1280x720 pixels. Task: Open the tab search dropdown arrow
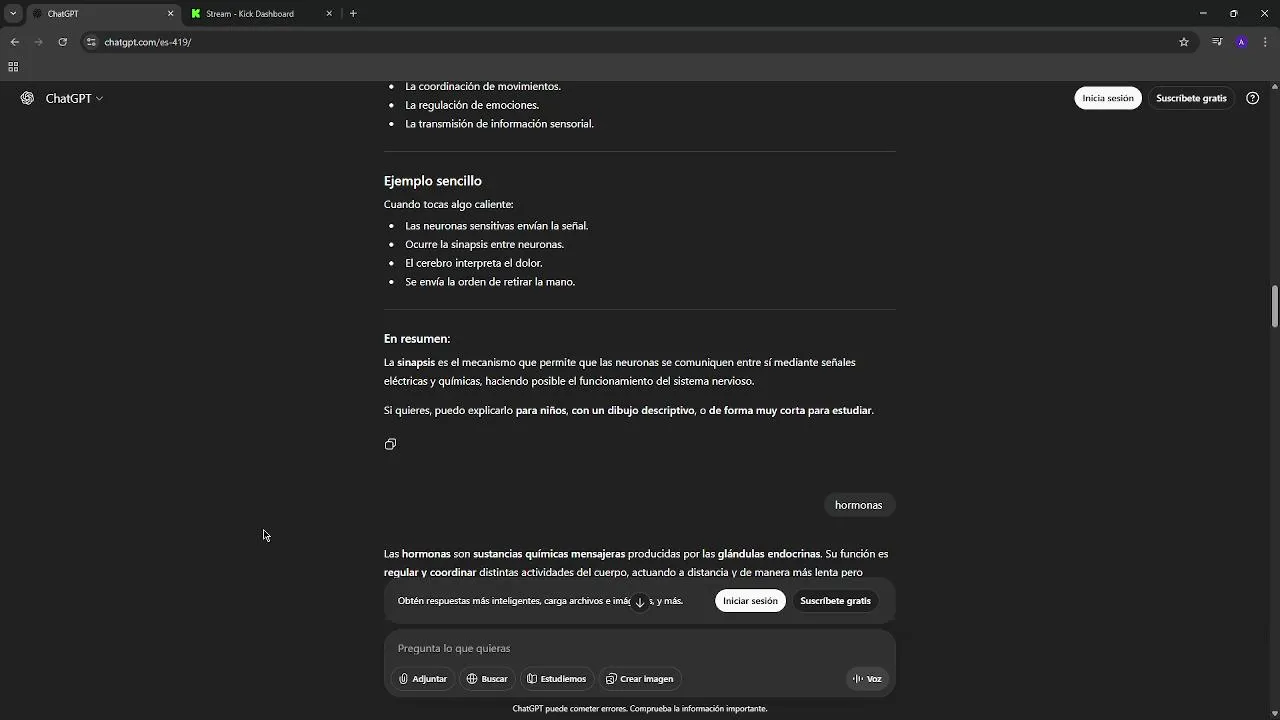click(x=13, y=14)
